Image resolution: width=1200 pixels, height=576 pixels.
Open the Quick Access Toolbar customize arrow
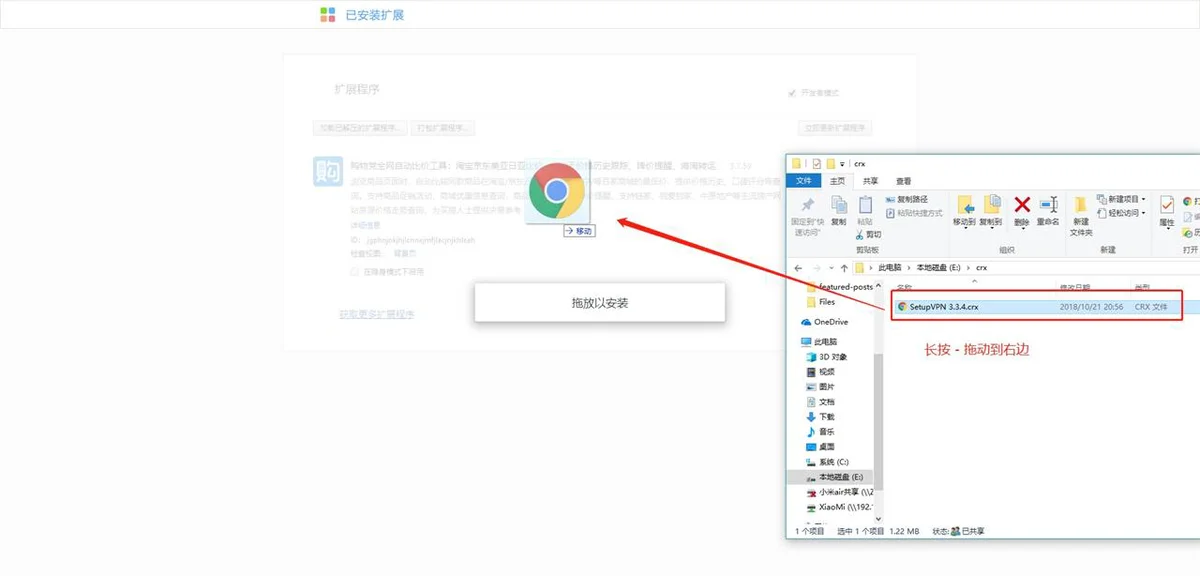pos(842,164)
